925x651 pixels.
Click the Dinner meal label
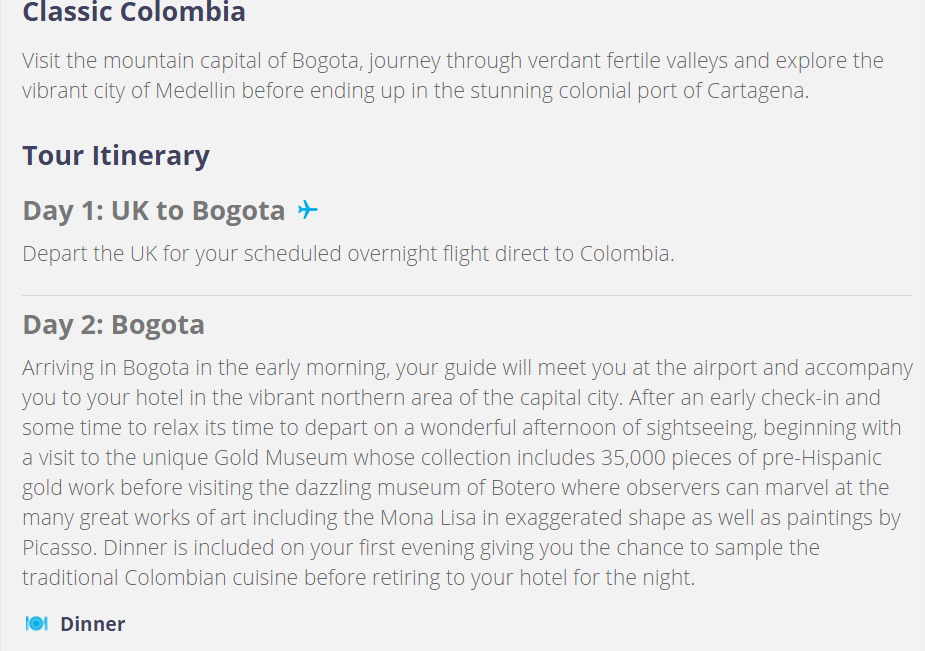(93, 624)
